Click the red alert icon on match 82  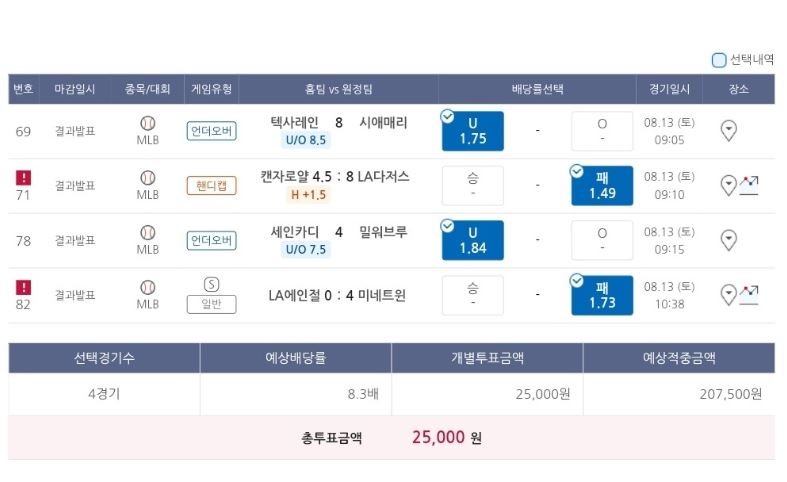click(23, 287)
